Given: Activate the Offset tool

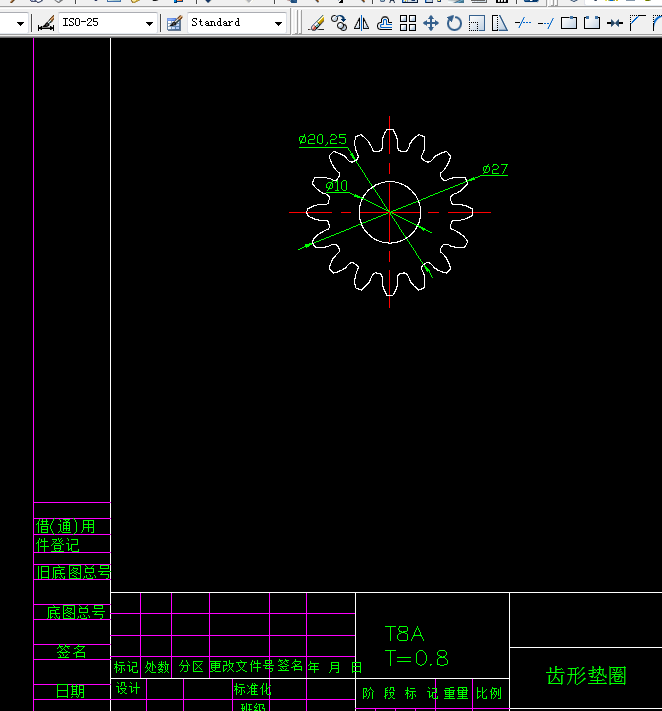Looking at the screenshot, I should [x=385, y=23].
